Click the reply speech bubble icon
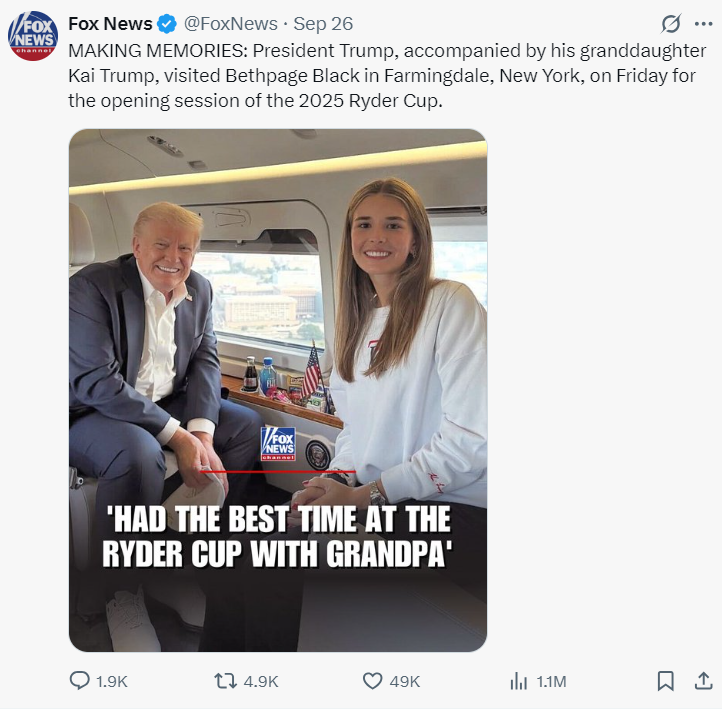This screenshot has width=722, height=718. pos(80,681)
